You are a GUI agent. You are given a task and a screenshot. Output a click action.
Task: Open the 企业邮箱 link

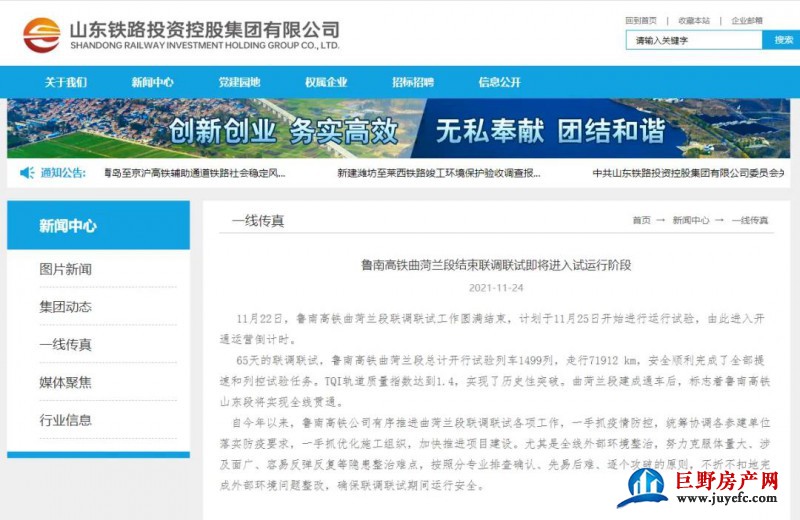747,20
